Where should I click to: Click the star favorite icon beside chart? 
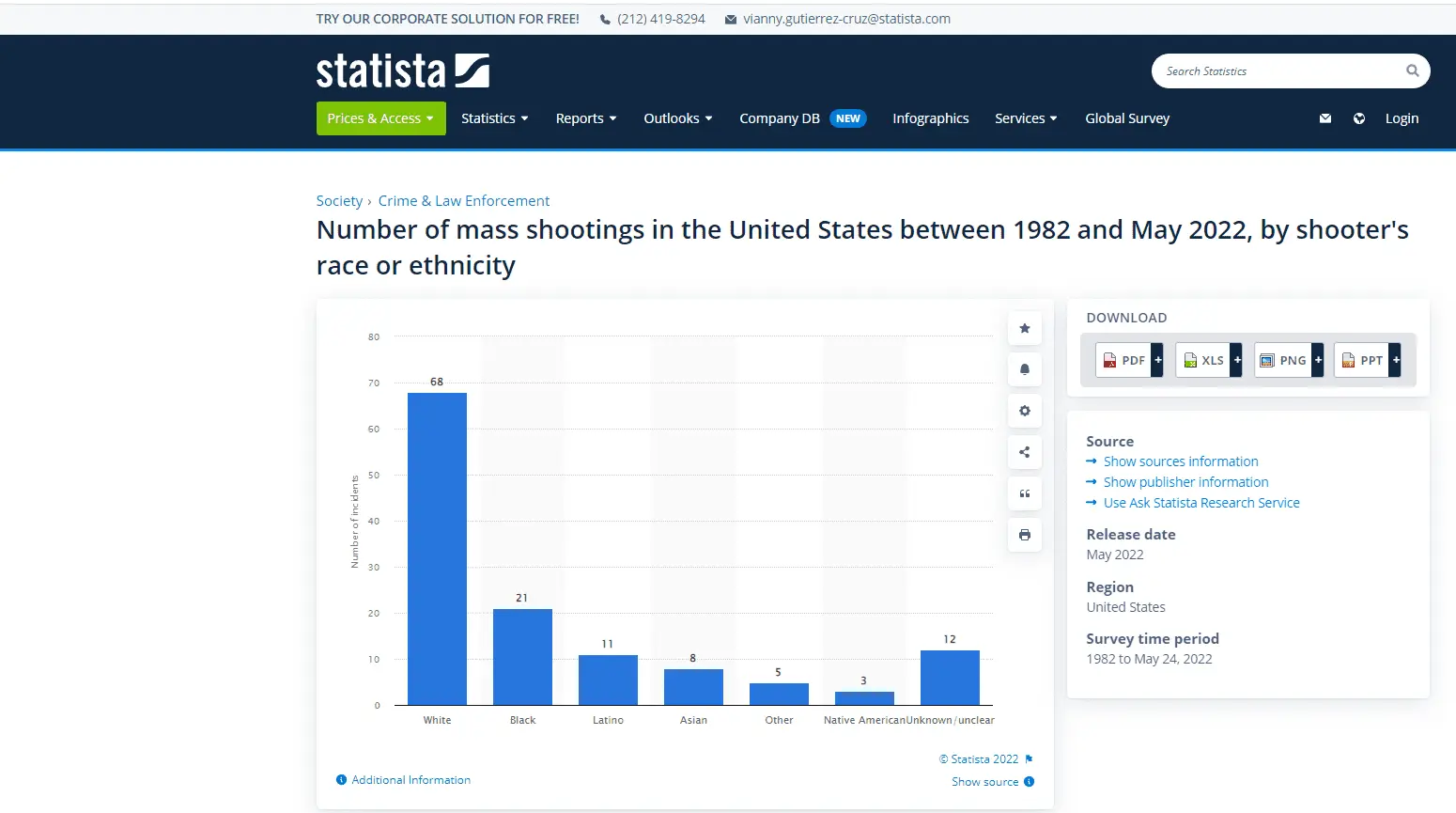click(x=1024, y=328)
